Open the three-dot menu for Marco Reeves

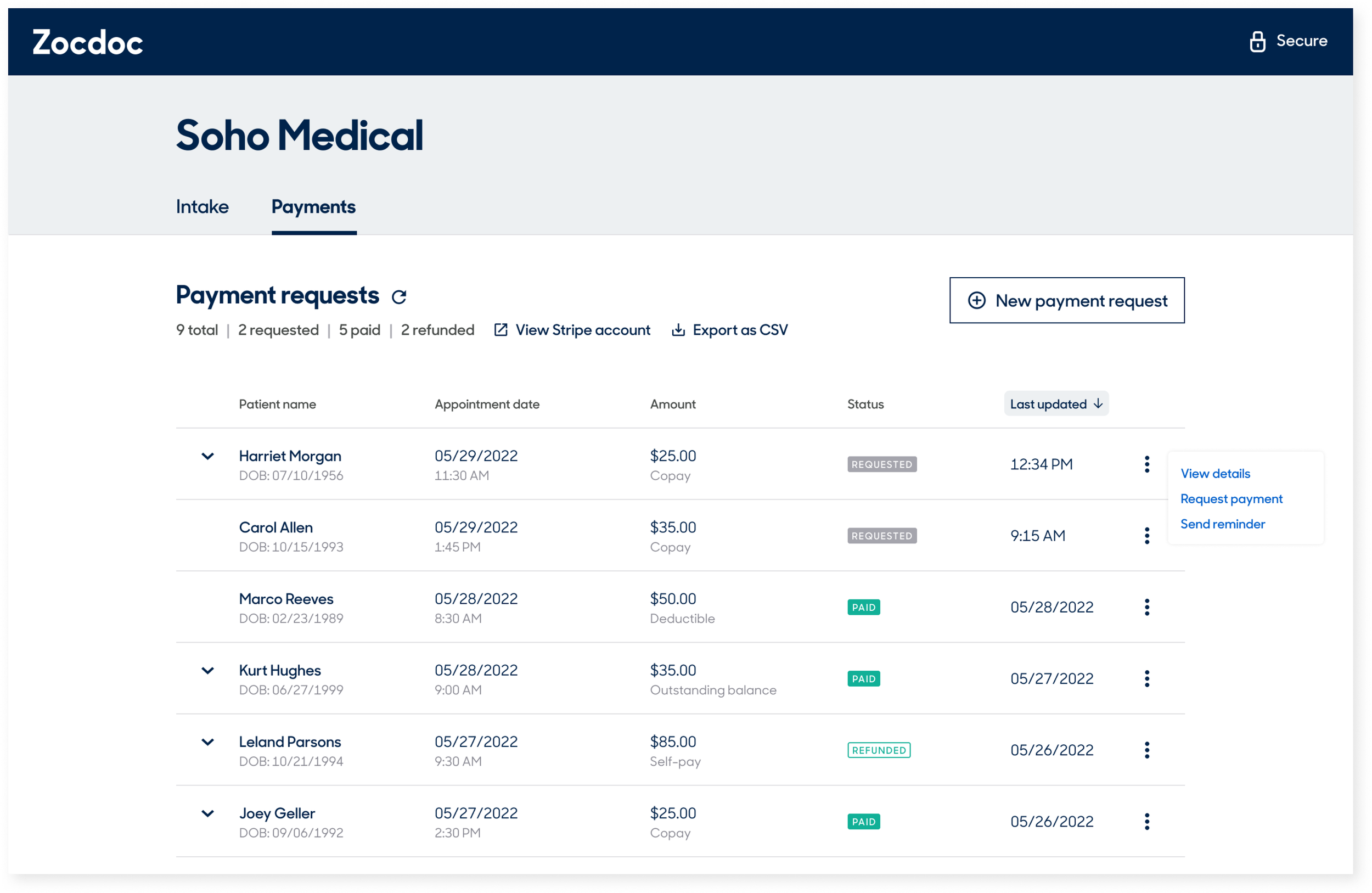point(1146,607)
